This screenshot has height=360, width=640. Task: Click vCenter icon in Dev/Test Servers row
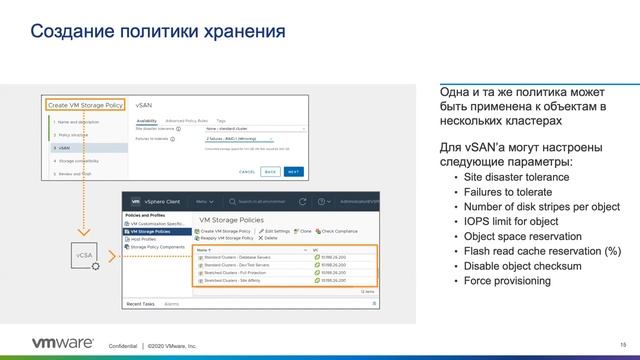pos(317,265)
